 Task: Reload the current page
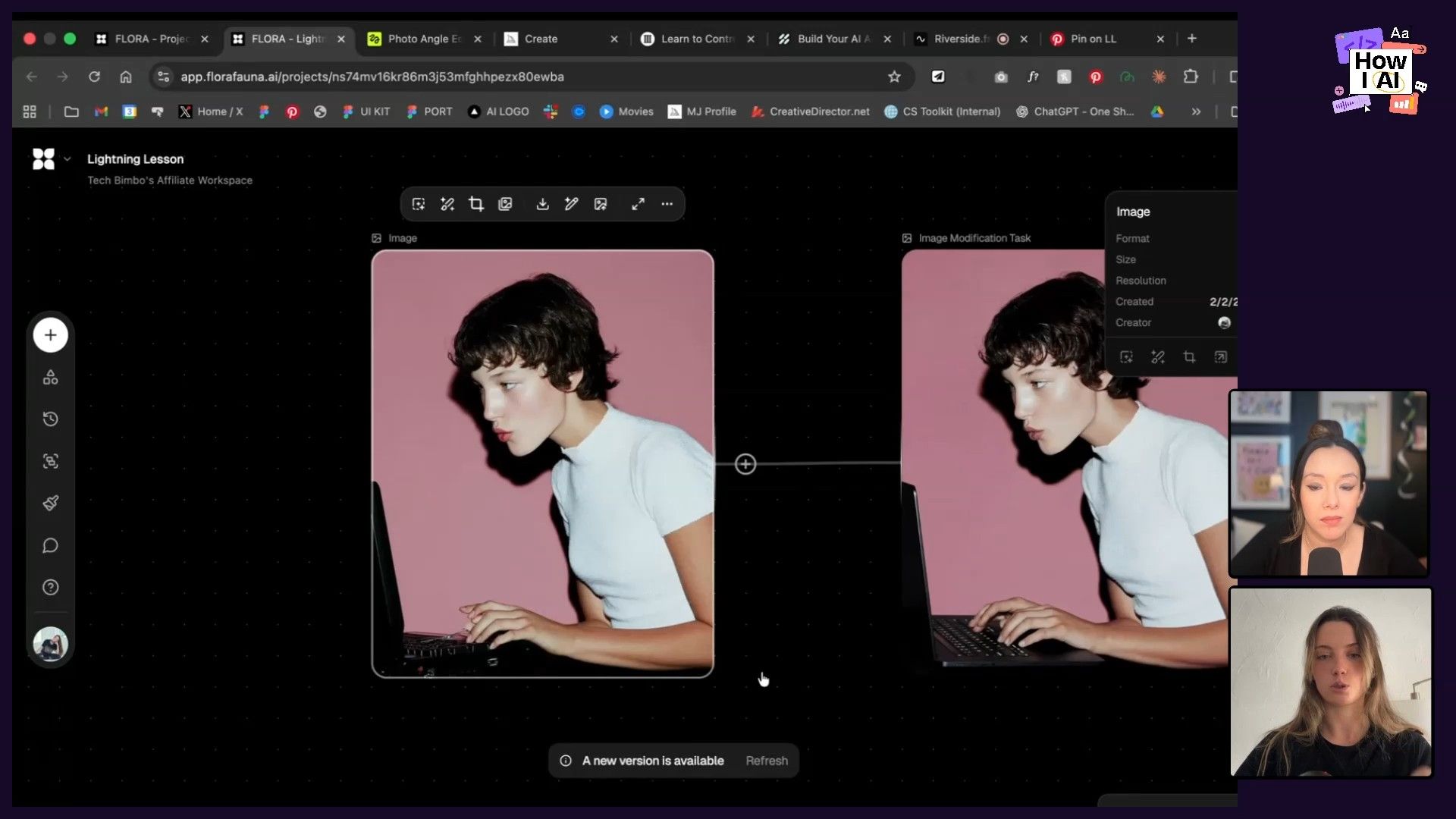tap(94, 77)
